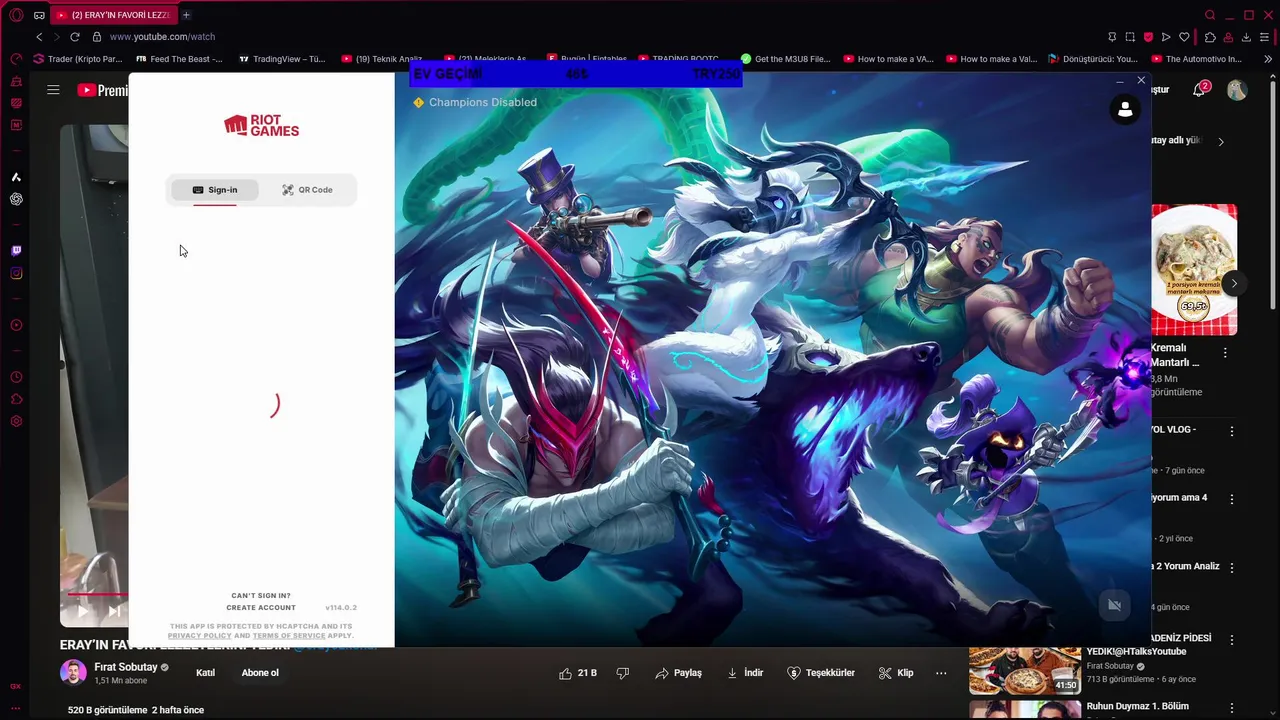
Task: Open the extensions puzzle icon
Action: [x=1210, y=37]
